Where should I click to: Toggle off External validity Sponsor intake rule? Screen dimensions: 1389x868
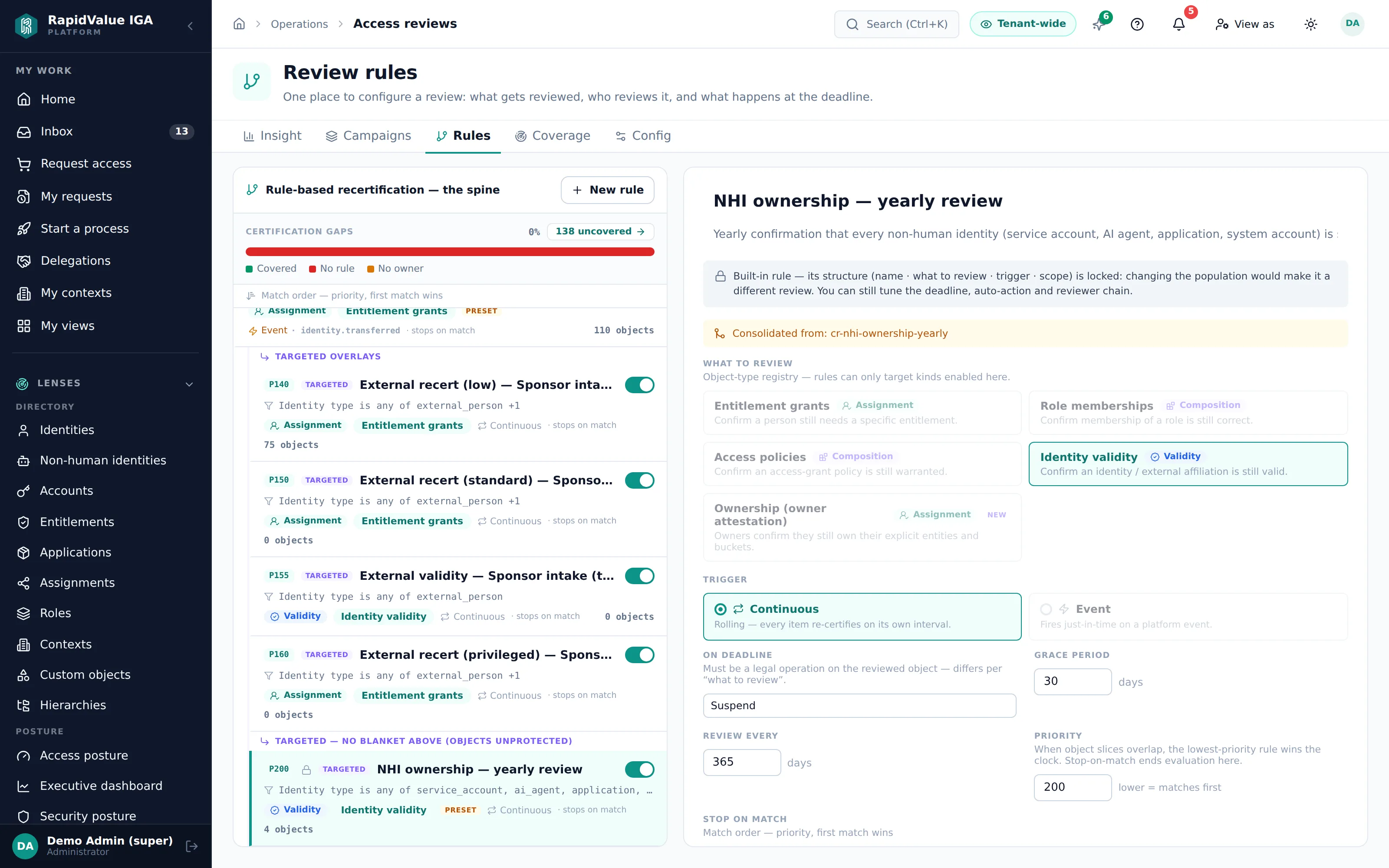pos(639,576)
